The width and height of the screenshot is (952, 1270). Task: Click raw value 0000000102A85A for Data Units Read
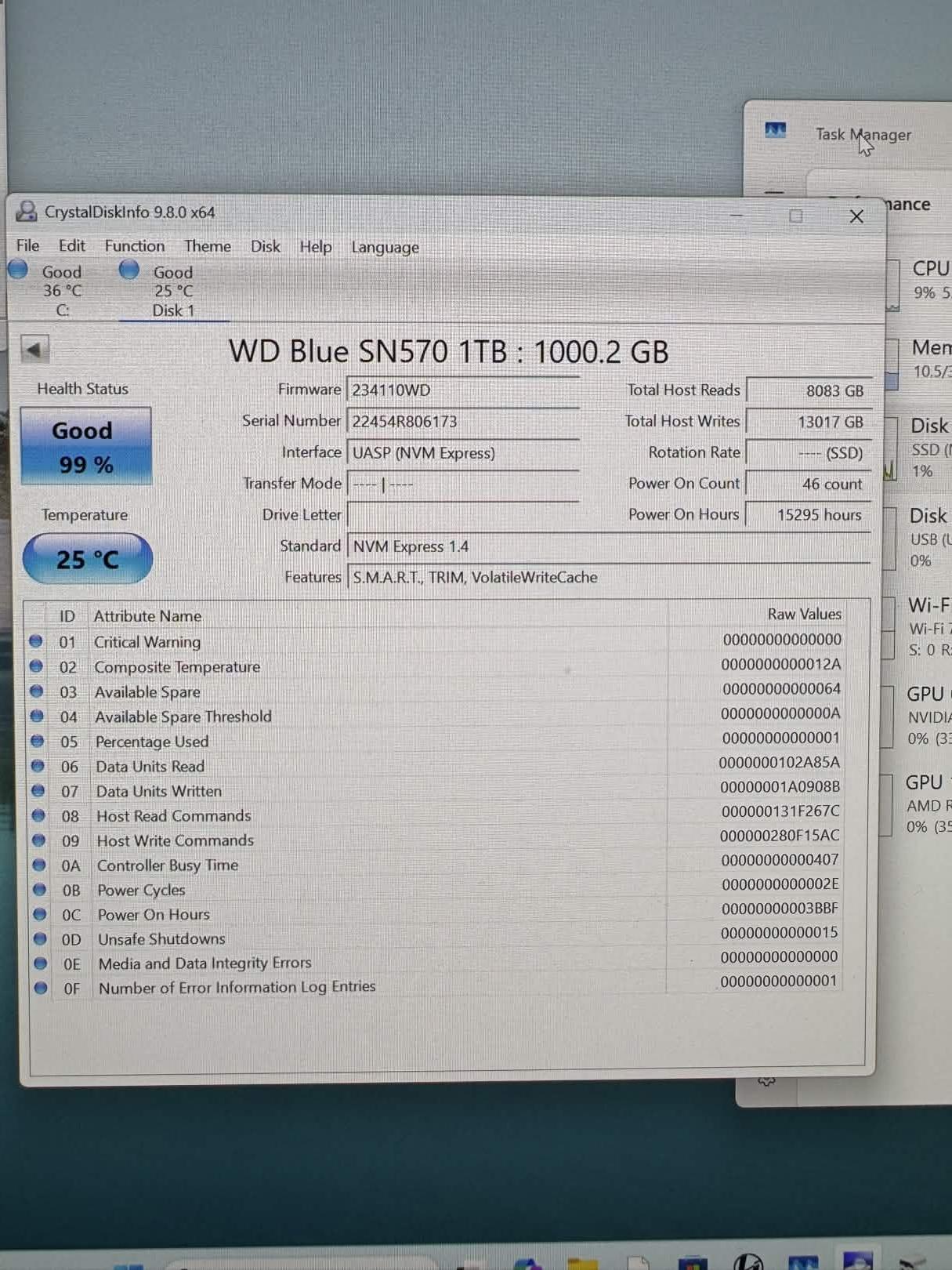780,762
